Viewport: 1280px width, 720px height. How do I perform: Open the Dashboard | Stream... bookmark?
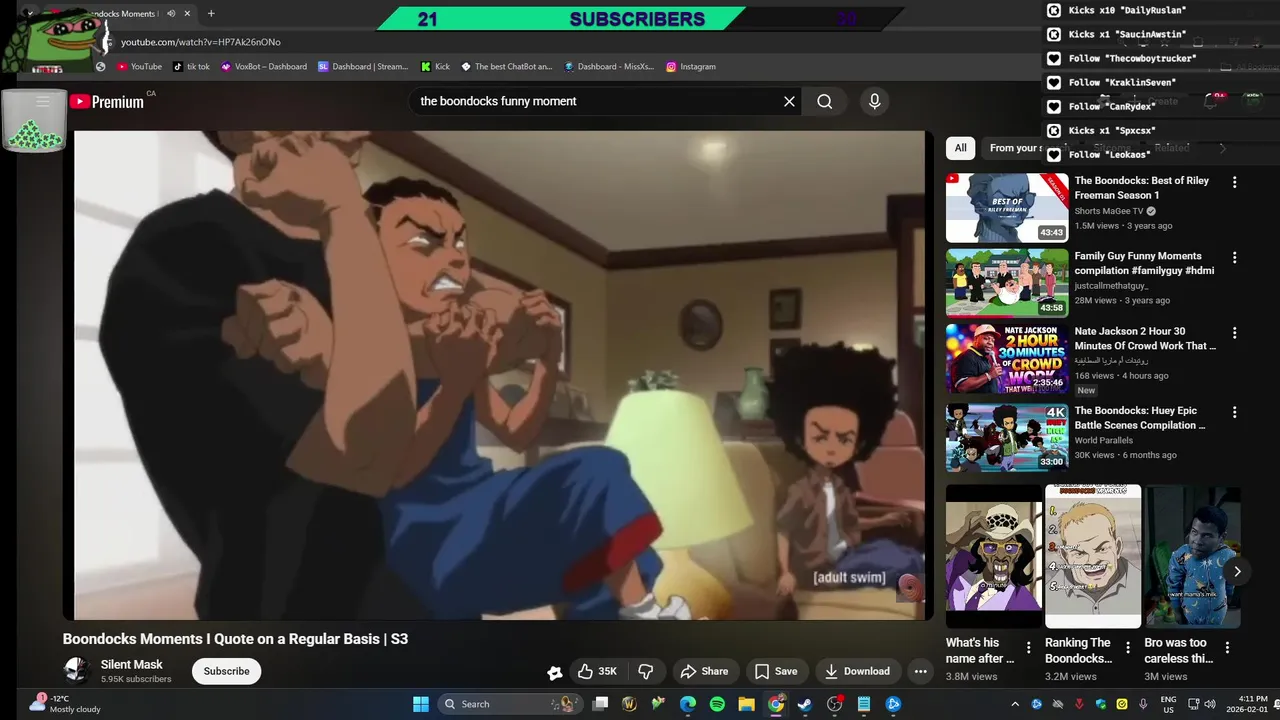tap(363, 66)
